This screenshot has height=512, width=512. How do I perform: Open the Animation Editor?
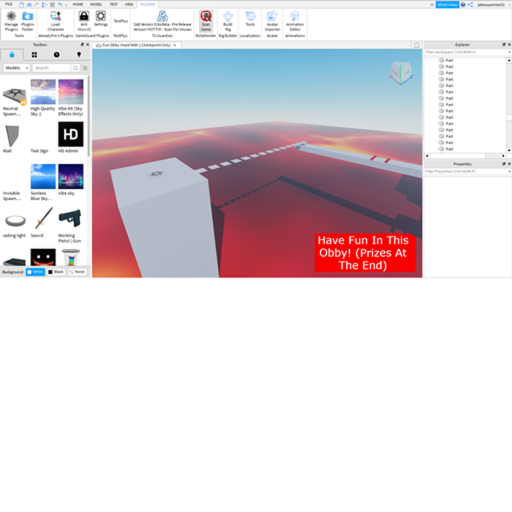click(x=295, y=21)
